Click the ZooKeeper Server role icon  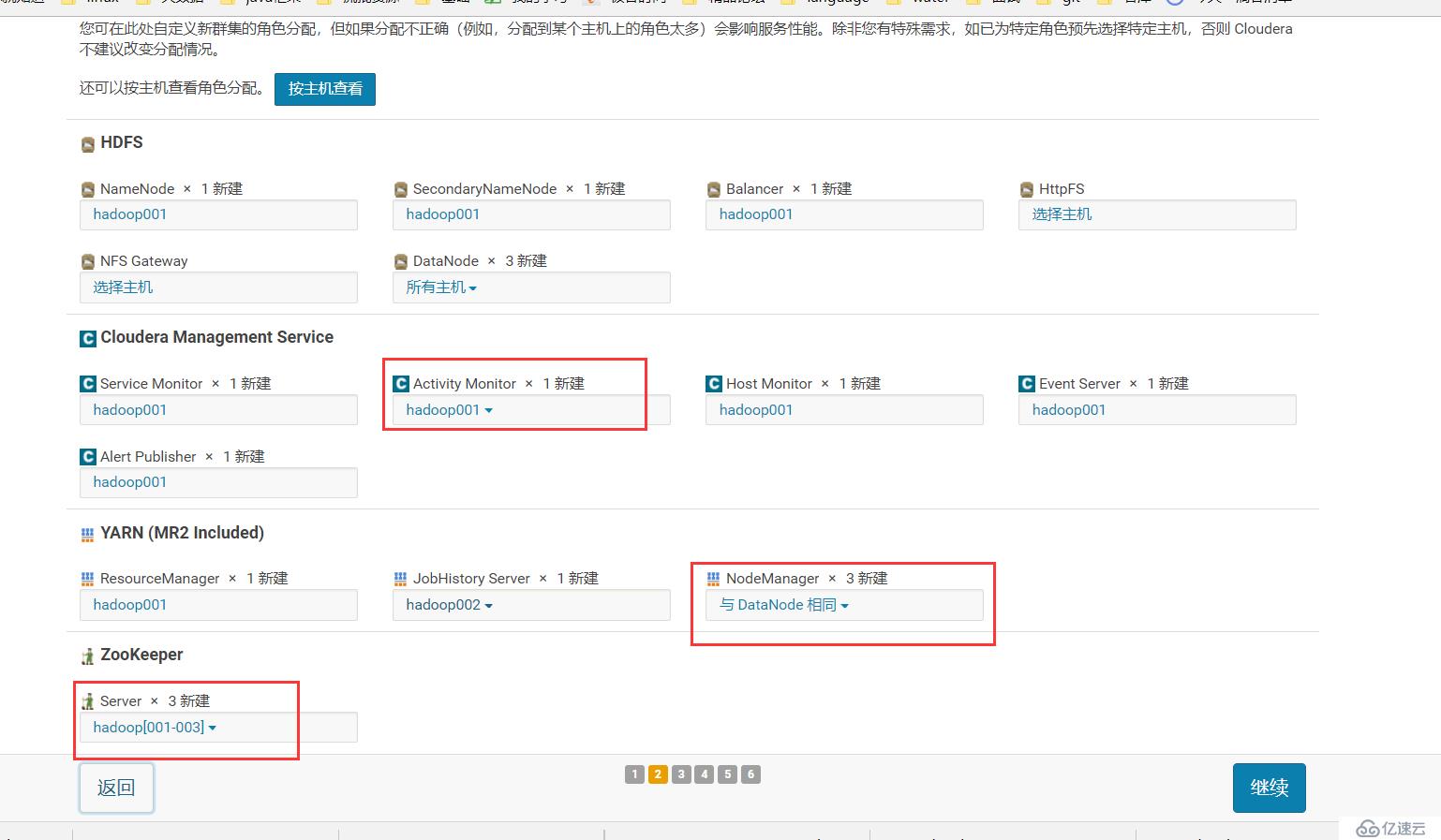point(88,701)
